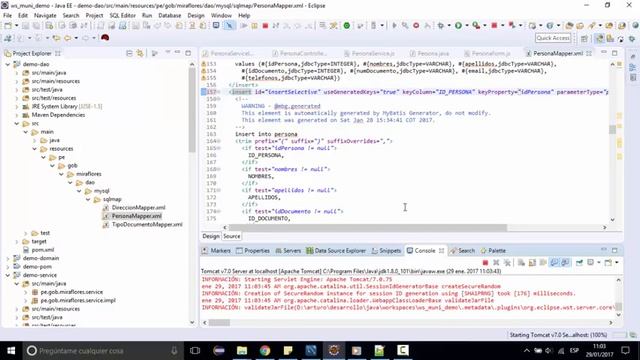Toggle Link with Editor in Project Explorer
This screenshot has width=640, height=360.
click(x=140, y=53)
